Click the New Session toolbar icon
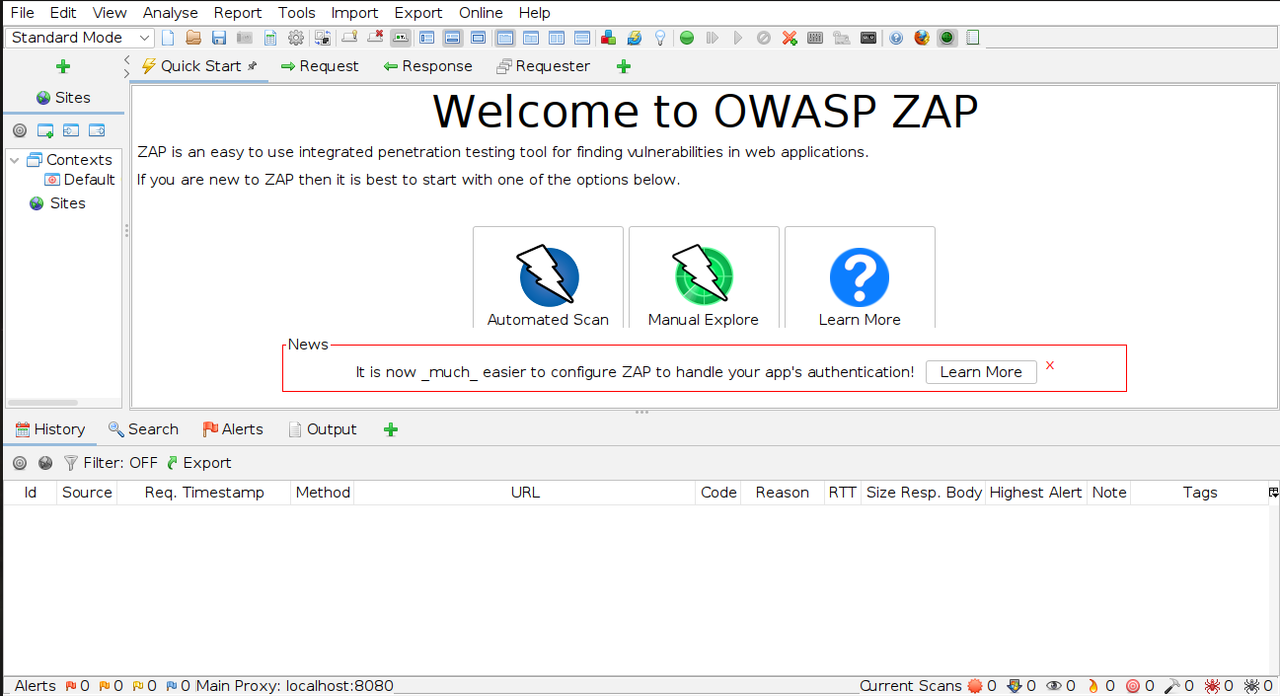Image resolution: width=1280 pixels, height=696 pixels. tap(168, 38)
